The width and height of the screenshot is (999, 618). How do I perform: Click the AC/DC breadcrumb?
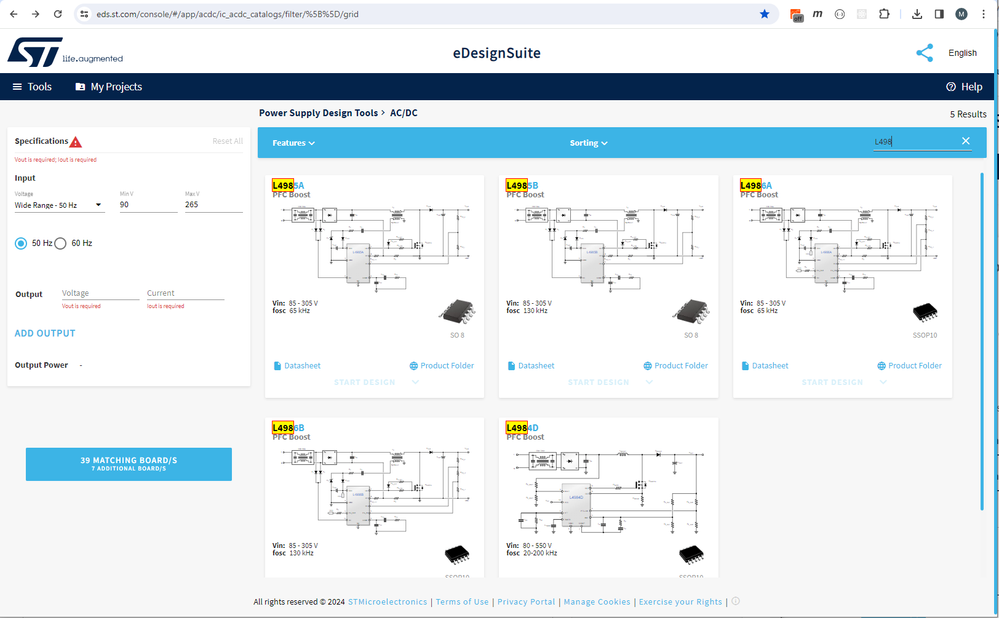coord(404,113)
